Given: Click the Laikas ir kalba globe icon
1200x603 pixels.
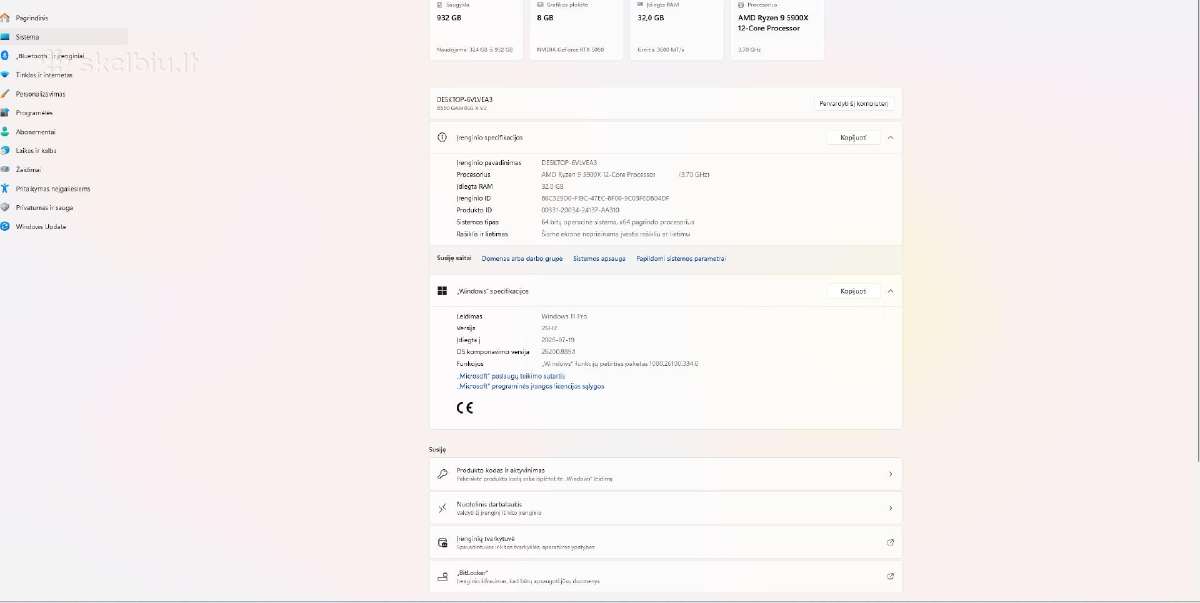Looking at the screenshot, I should 5,151.
